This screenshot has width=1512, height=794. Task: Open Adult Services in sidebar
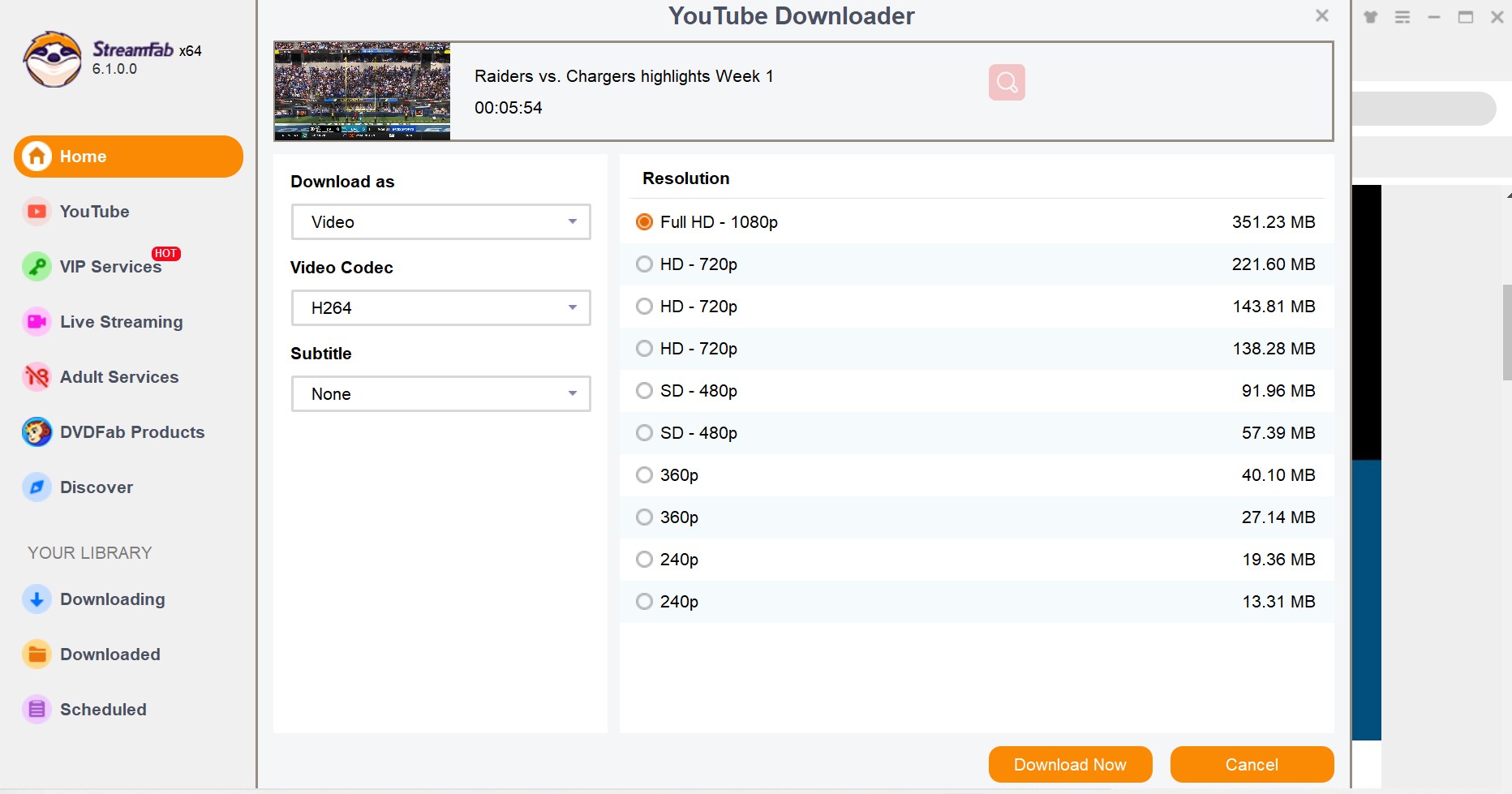(119, 377)
